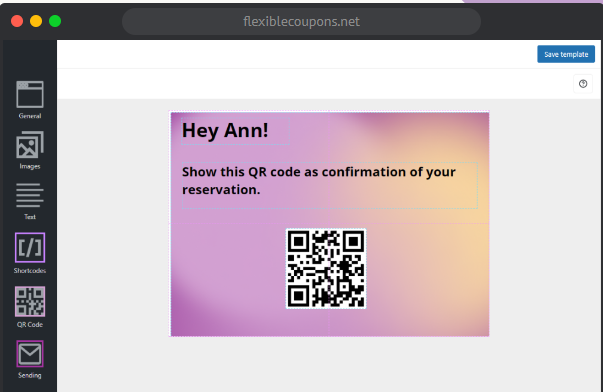Open the Images panel icon

click(x=30, y=145)
